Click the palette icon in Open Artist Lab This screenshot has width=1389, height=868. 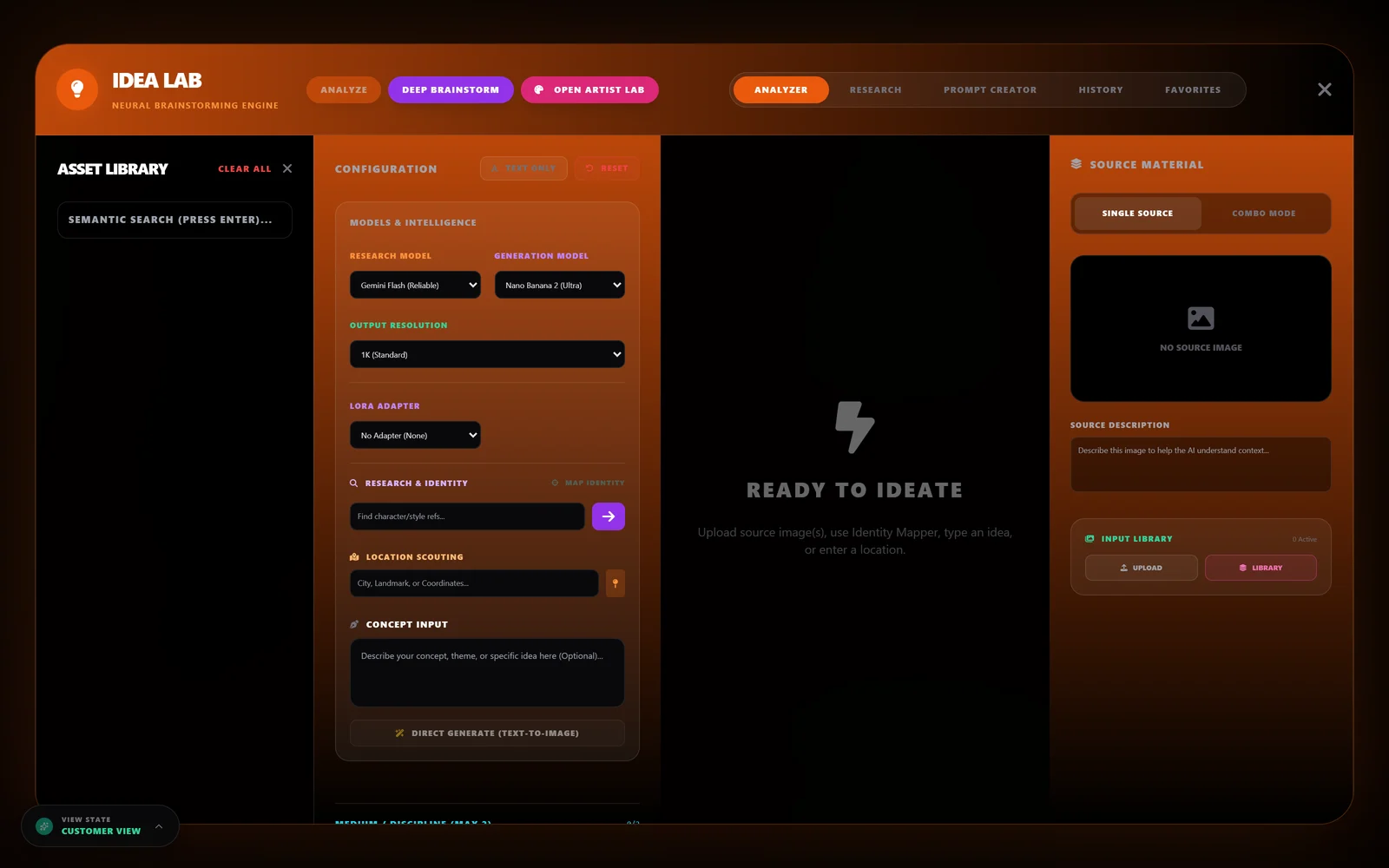tap(539, 89)
